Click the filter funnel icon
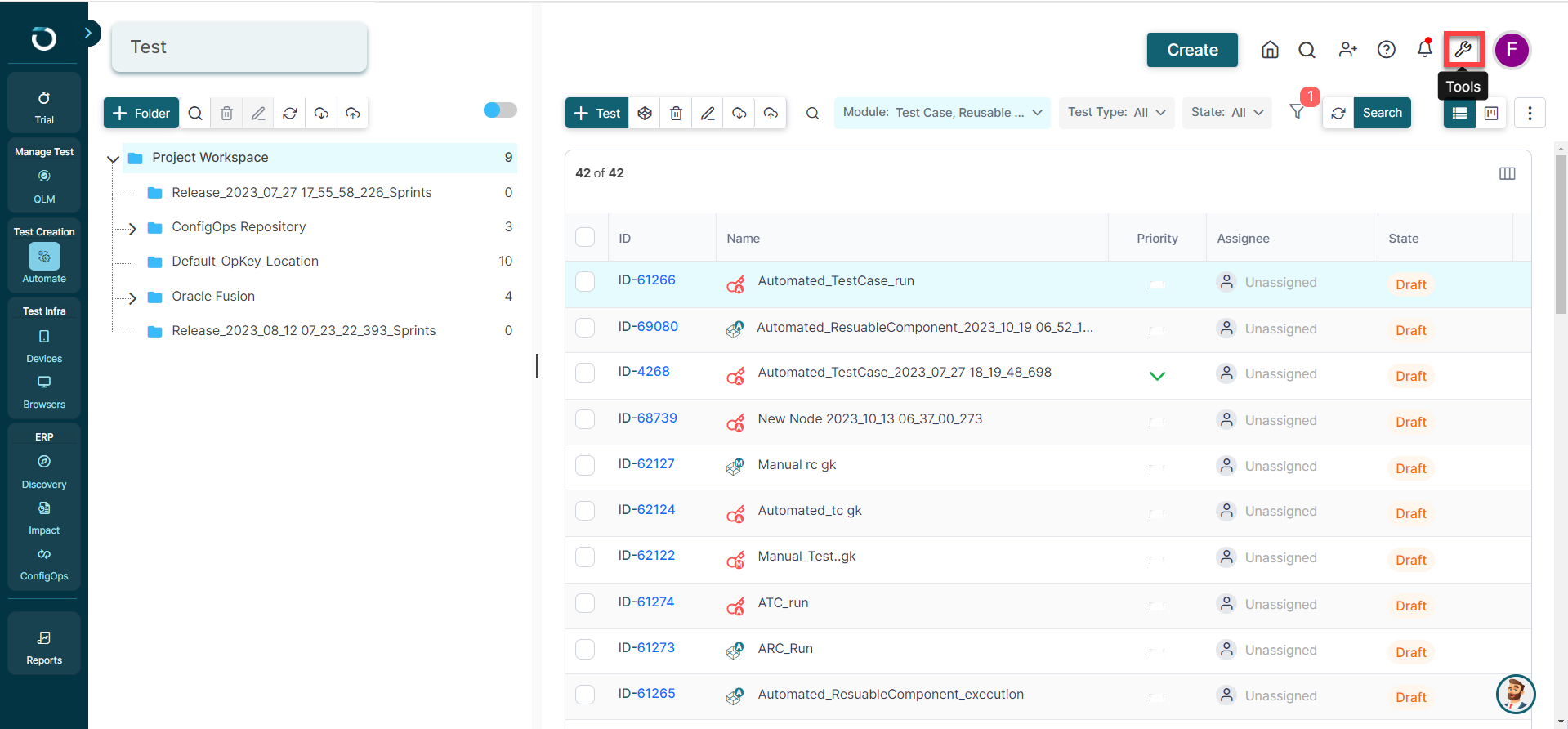This screenshot has height=729, width=1568. click(1297, 112)
